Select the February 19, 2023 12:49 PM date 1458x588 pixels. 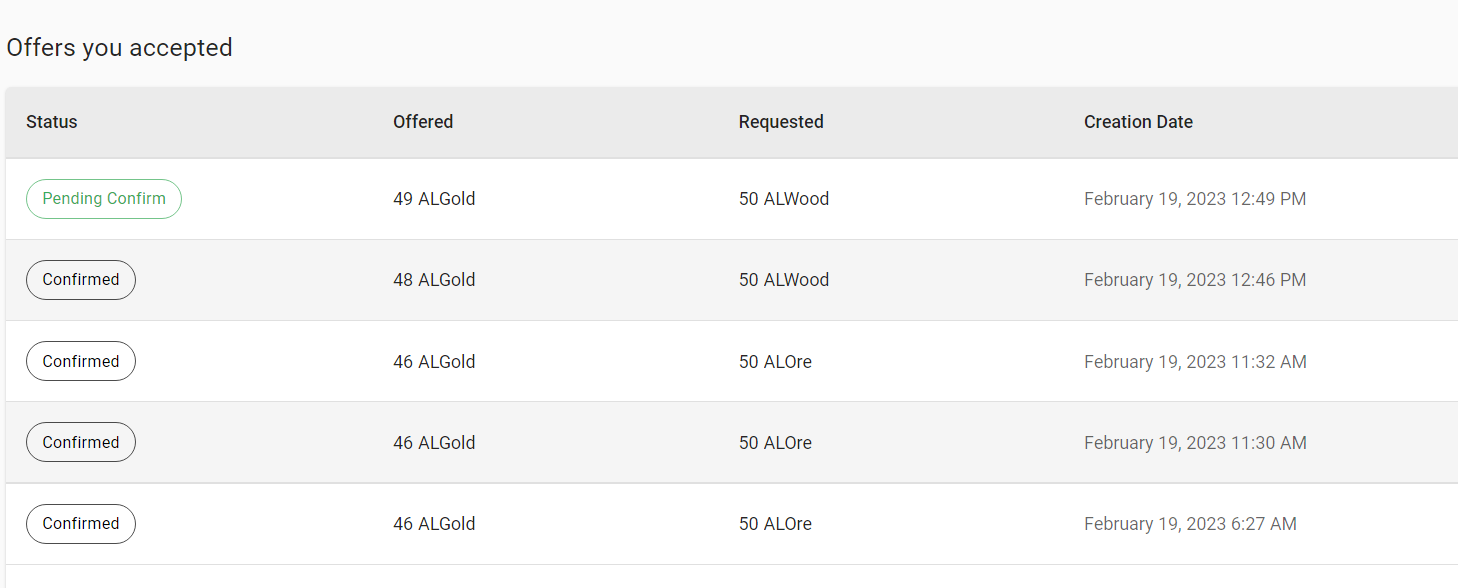[1195, 199]
